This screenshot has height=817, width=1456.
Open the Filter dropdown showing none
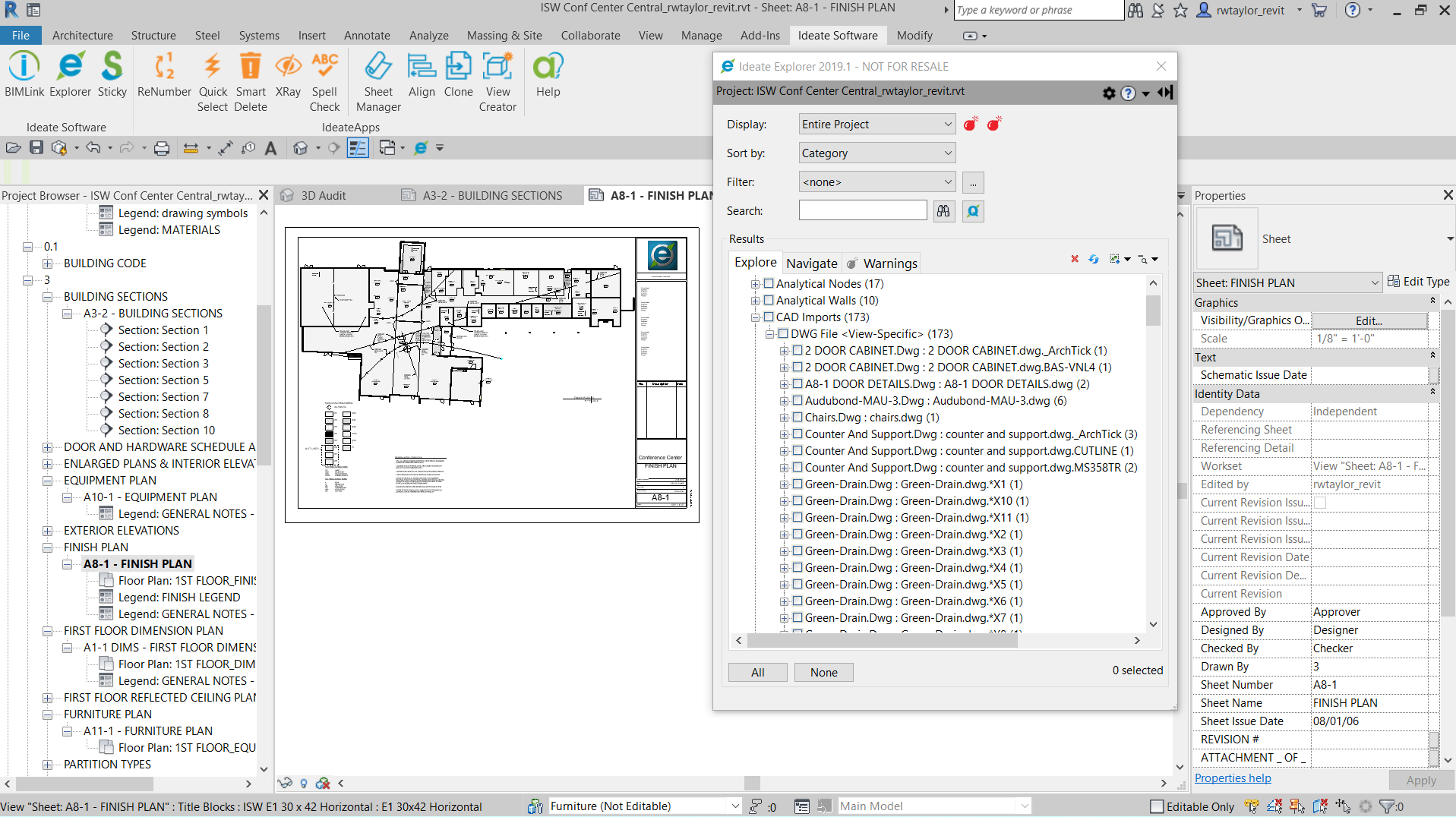(876, 181)
